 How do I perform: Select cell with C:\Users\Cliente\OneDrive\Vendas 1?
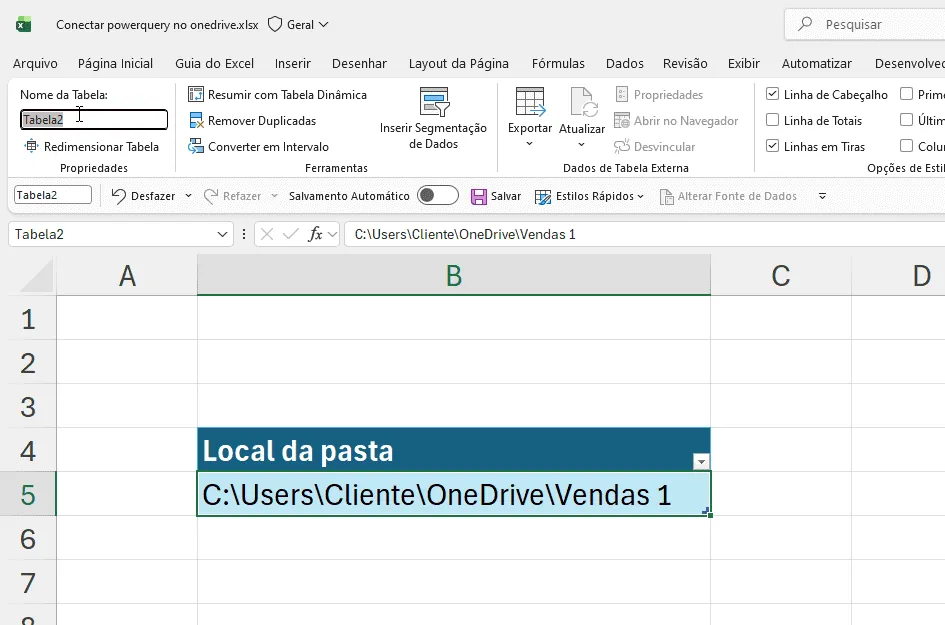454,494
